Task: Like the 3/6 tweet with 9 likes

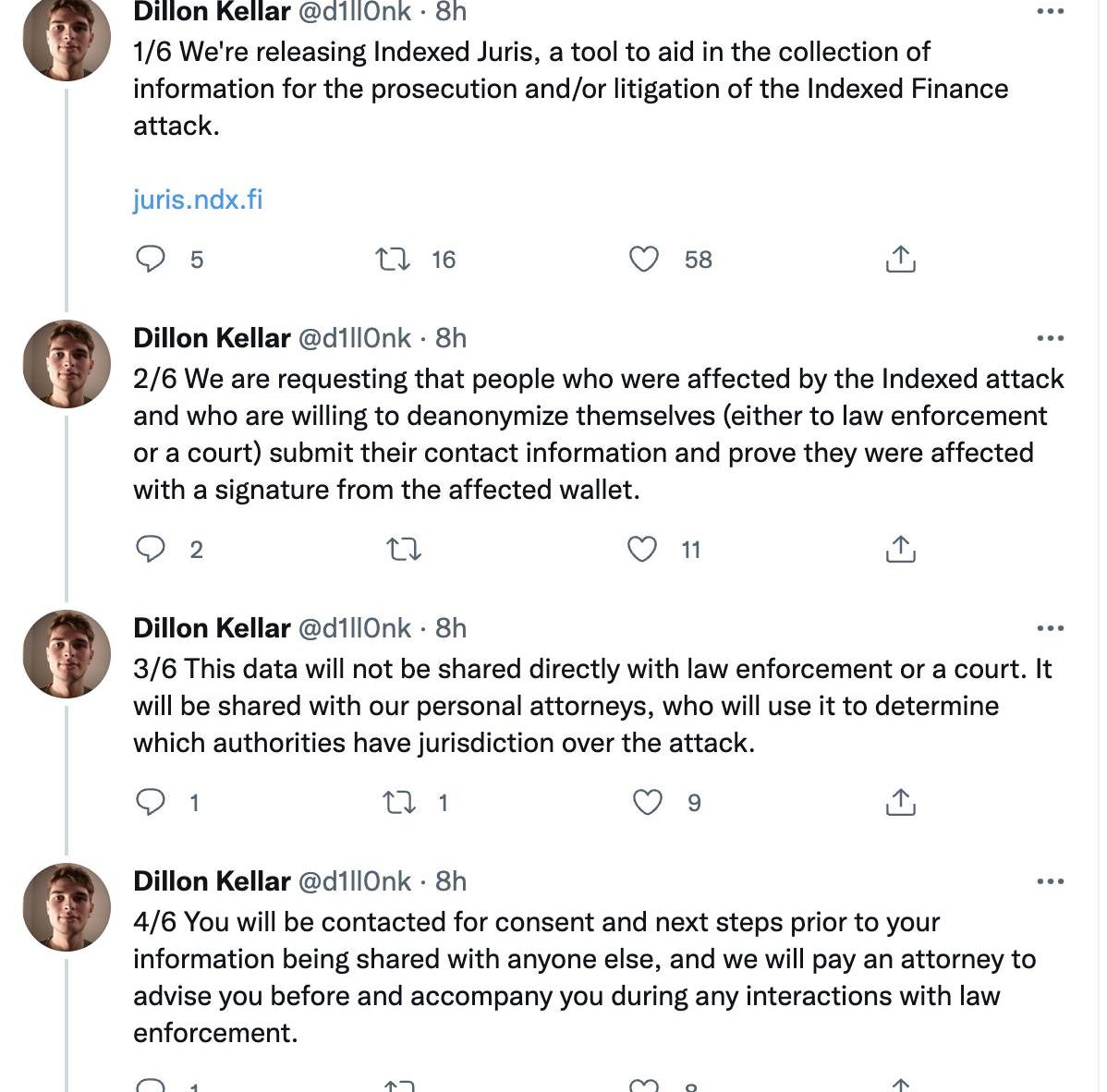Action: [648, 803]
